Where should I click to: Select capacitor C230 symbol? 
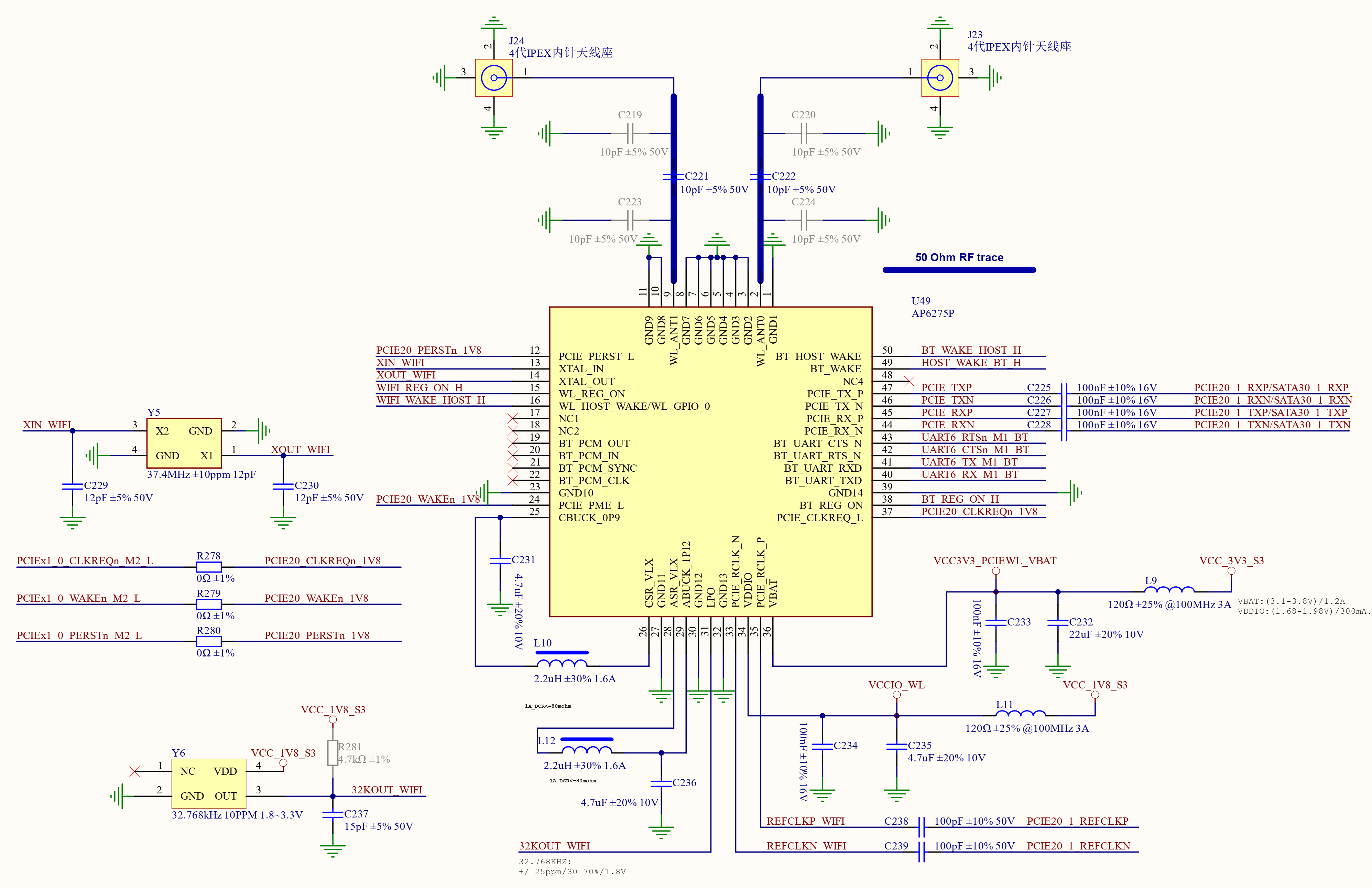[283, 486]
